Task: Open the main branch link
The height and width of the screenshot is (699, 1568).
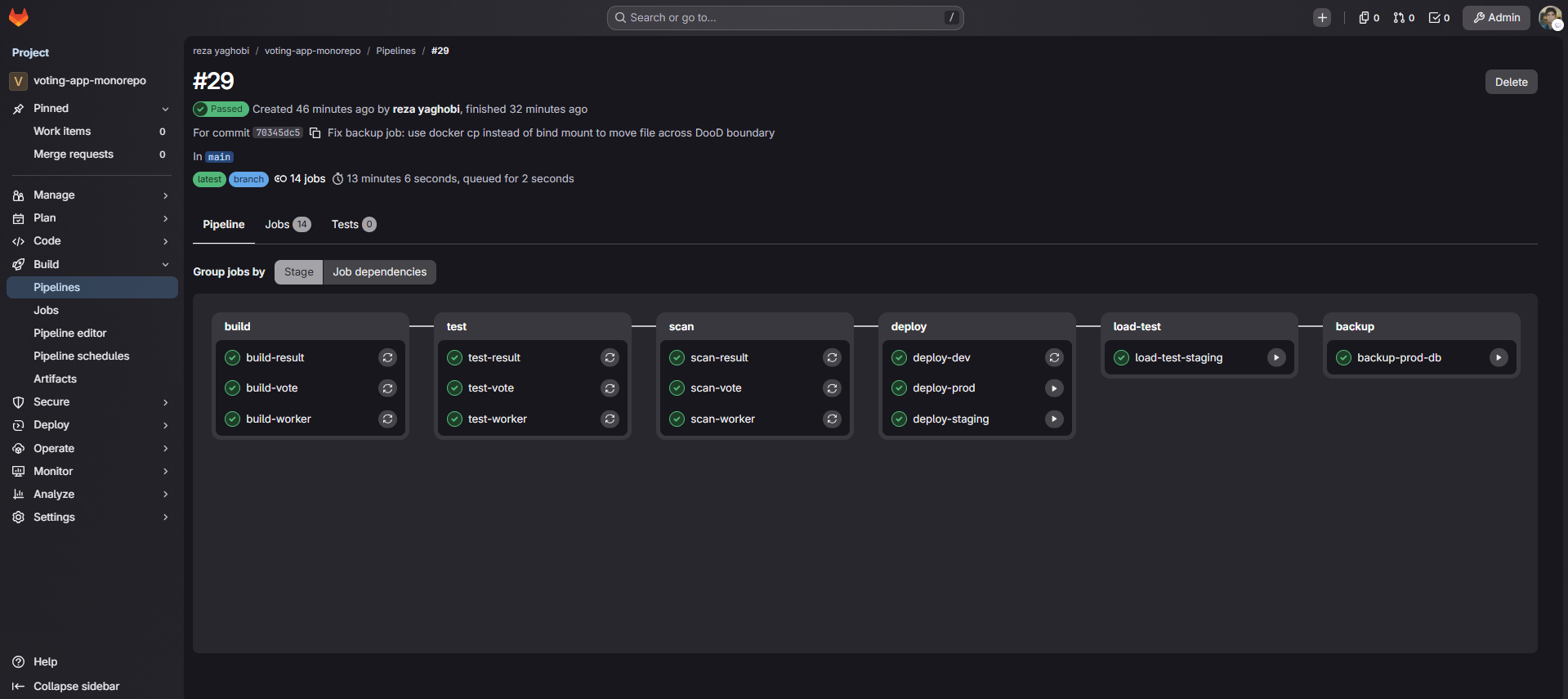Action: coord(219,157)
